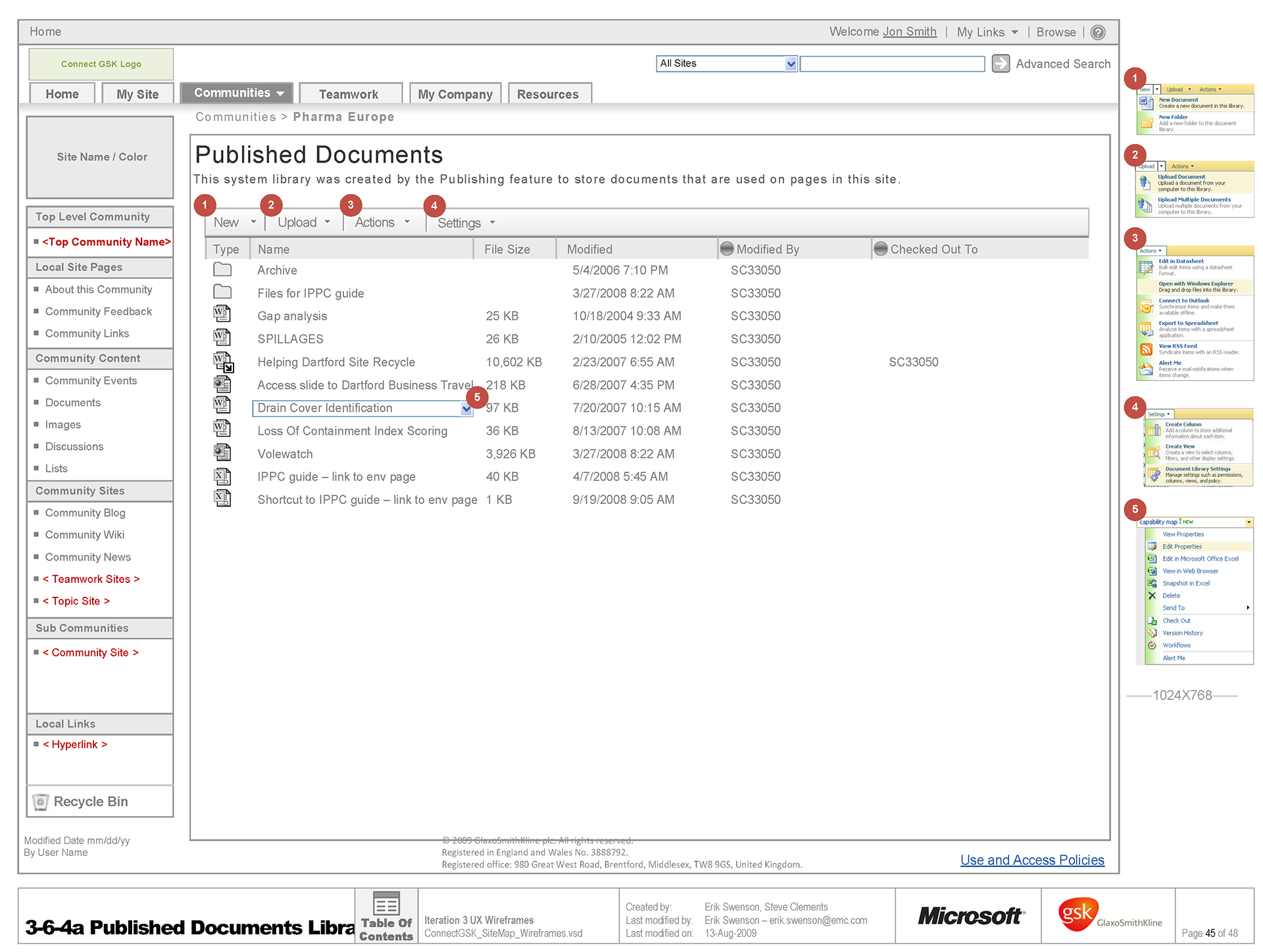
Task: Click checked-out Helping Dartford document icon
Action: point(222,361)
